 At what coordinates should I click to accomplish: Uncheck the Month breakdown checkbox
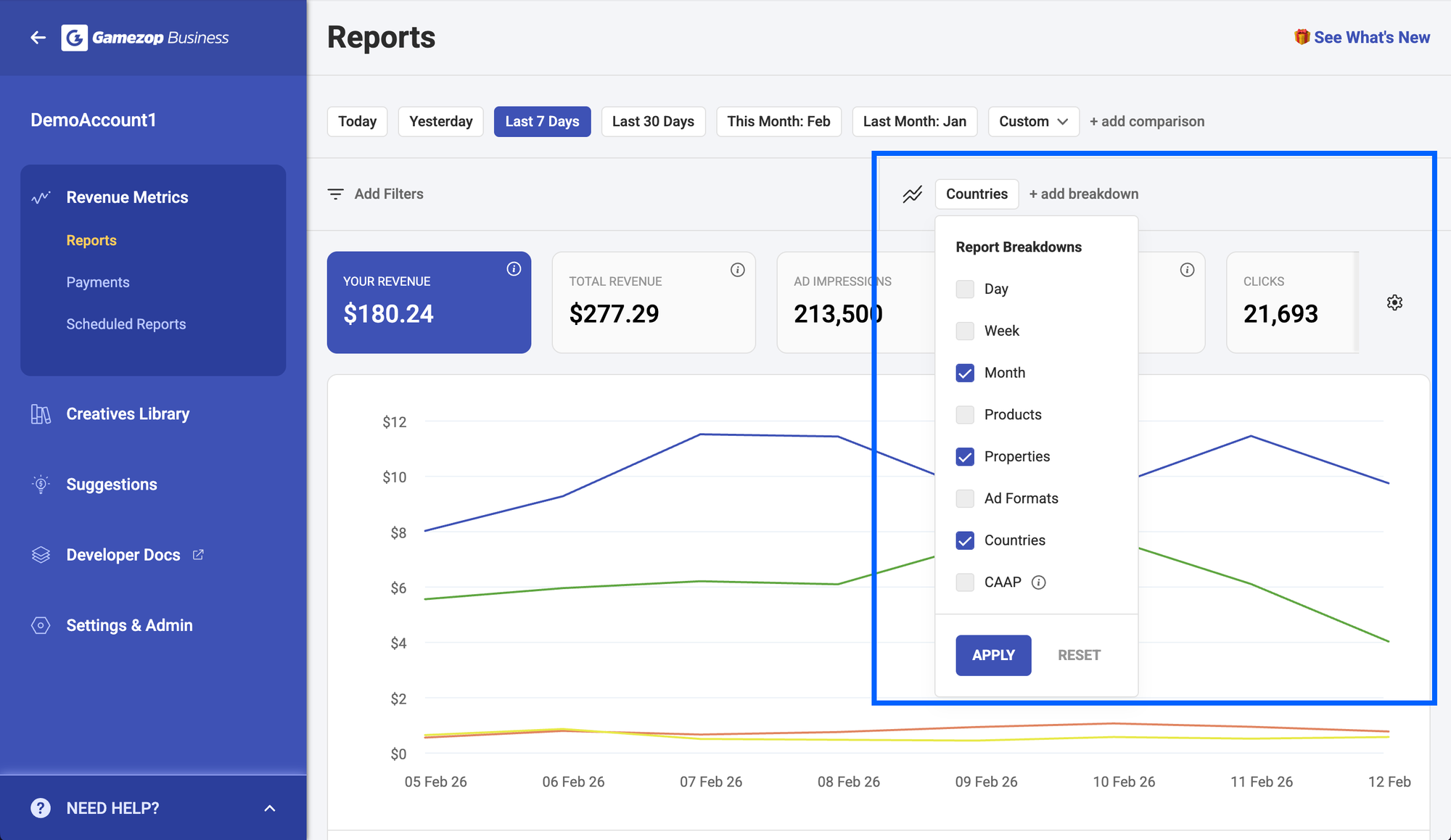pyautogui.click(x=965, y=373)
